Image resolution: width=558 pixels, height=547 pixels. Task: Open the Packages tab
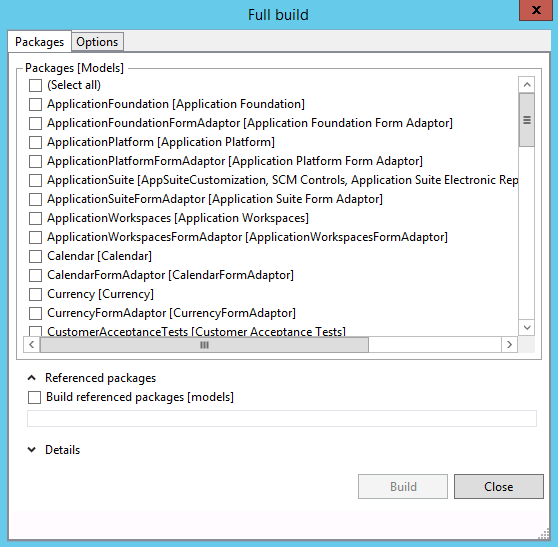click(40, 42)
